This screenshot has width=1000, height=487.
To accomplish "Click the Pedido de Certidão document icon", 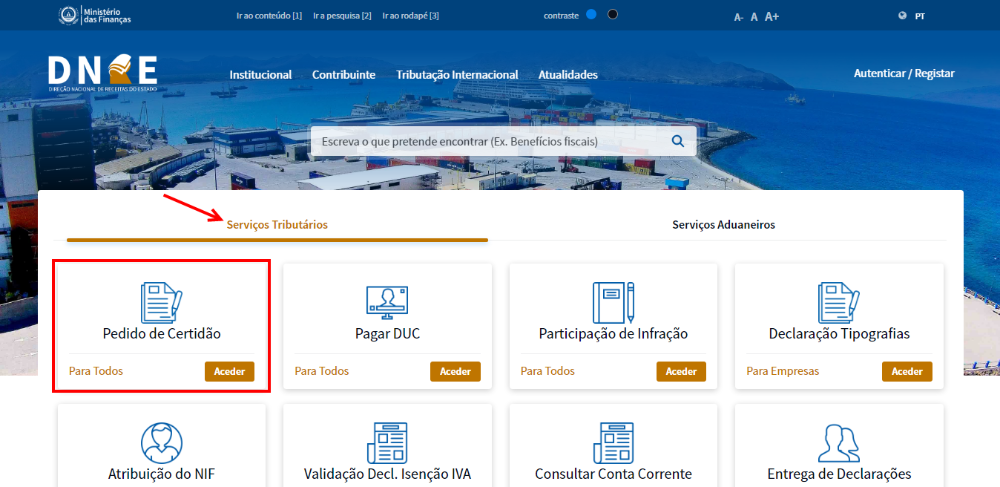I will point(161,301).
